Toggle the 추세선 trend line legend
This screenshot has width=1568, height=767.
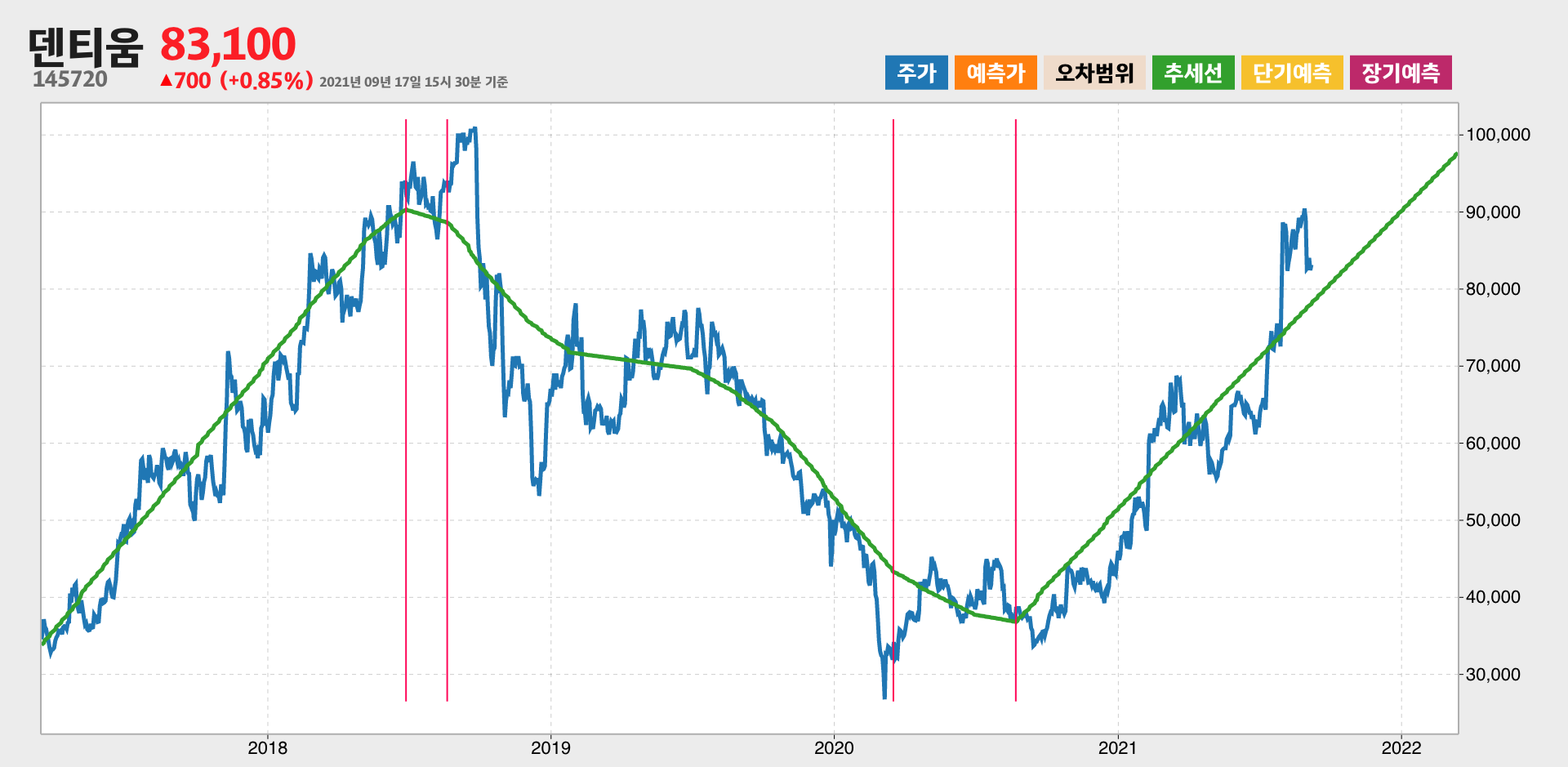[1193, 73]
